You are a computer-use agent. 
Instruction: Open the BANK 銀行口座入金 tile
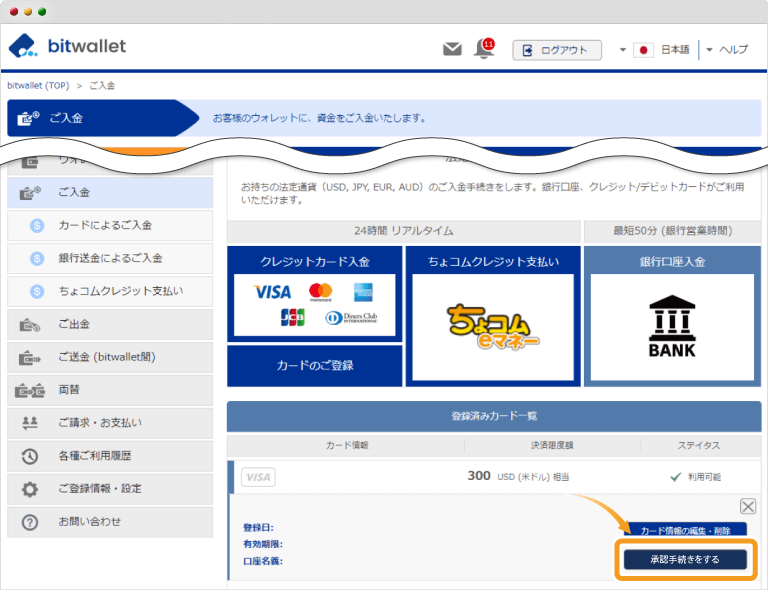pos(672,327)
